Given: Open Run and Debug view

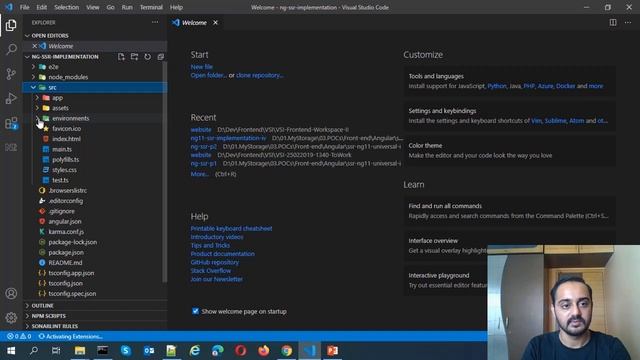Looking at the screenshot, I should pyautogui.click(x=11, y=98).
